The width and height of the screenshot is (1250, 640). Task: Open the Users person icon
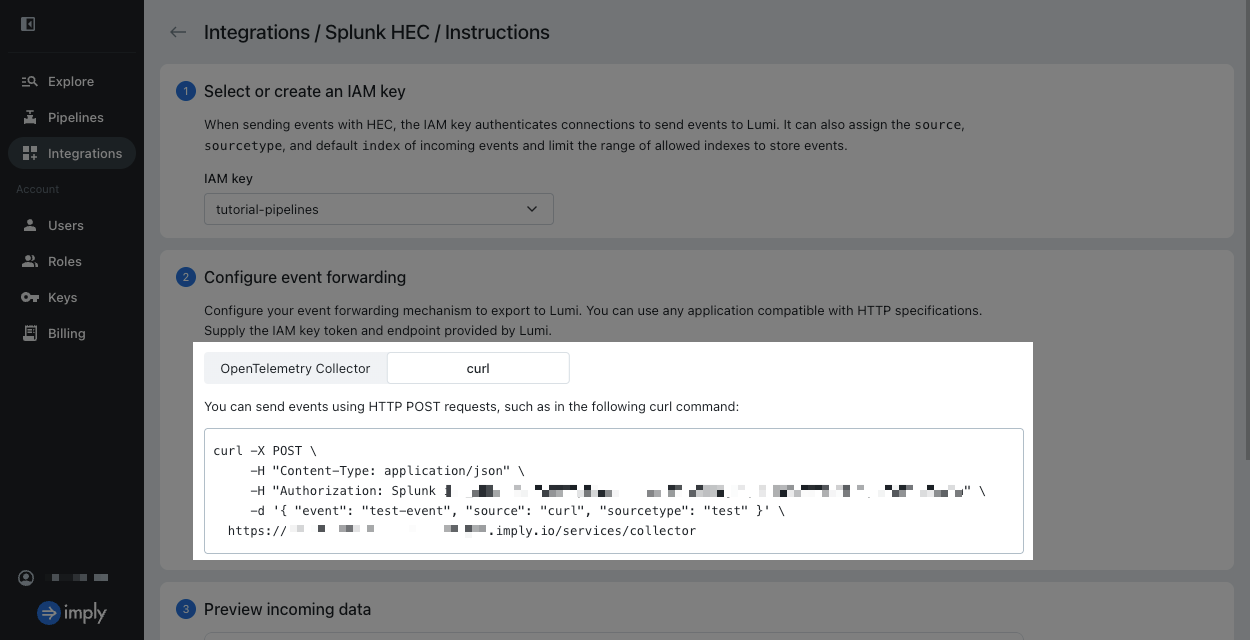29,225
